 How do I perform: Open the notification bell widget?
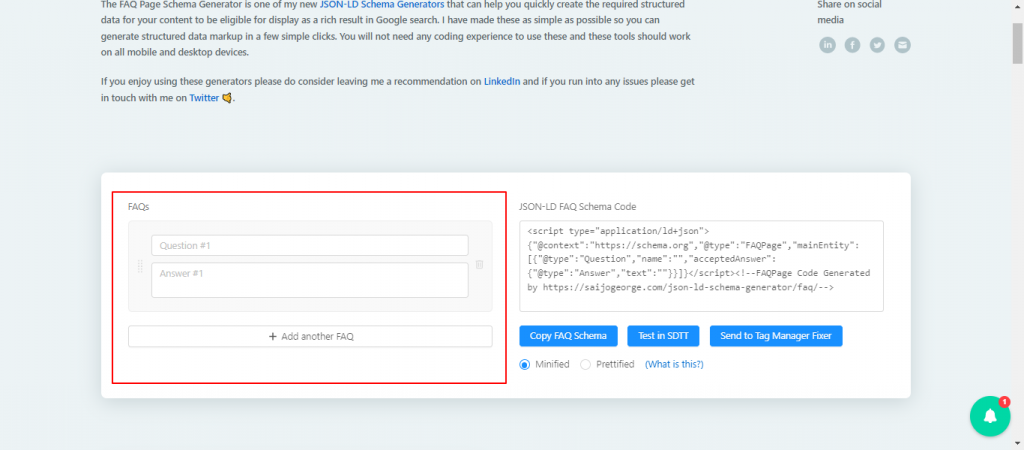pyautogui.click(x=990, y=416)
